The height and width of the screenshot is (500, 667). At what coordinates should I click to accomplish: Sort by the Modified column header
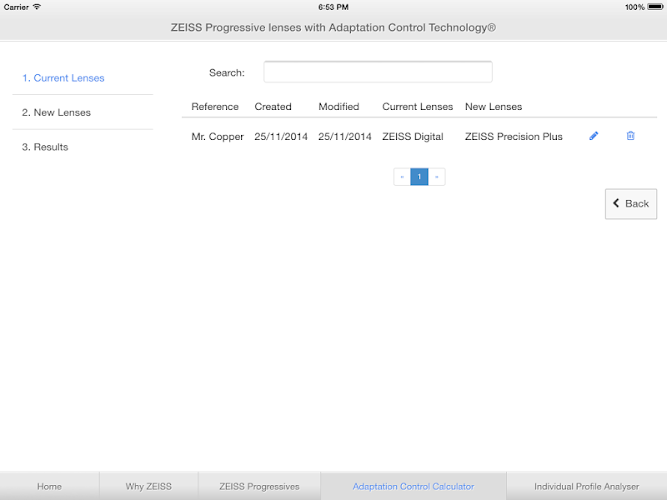pos(339,106)
